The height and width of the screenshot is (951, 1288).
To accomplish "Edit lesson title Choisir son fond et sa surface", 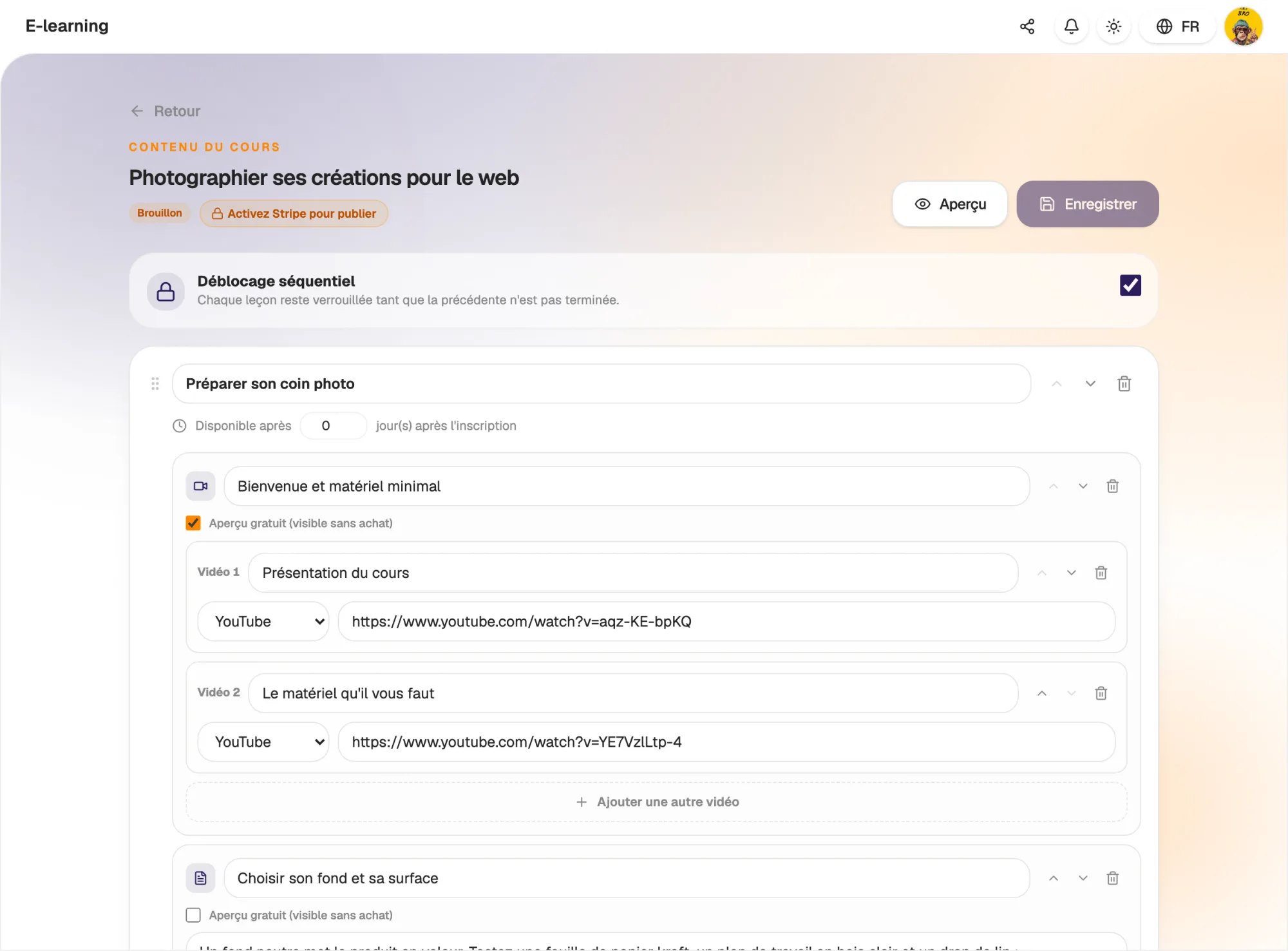I will [x=627, y=878].
